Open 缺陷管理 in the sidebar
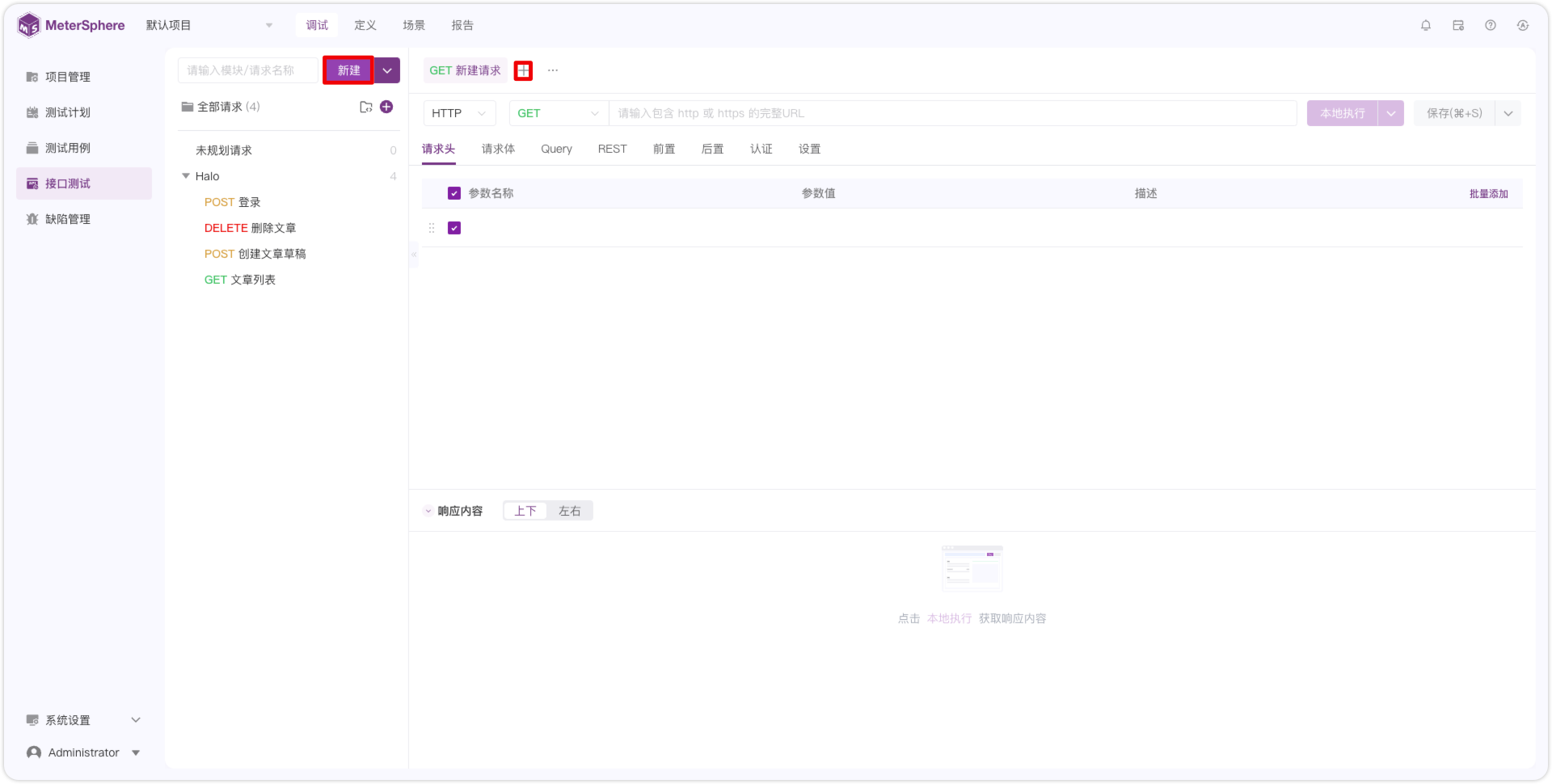This screenshot has width=1552, height=784. (x=84, y=219)
